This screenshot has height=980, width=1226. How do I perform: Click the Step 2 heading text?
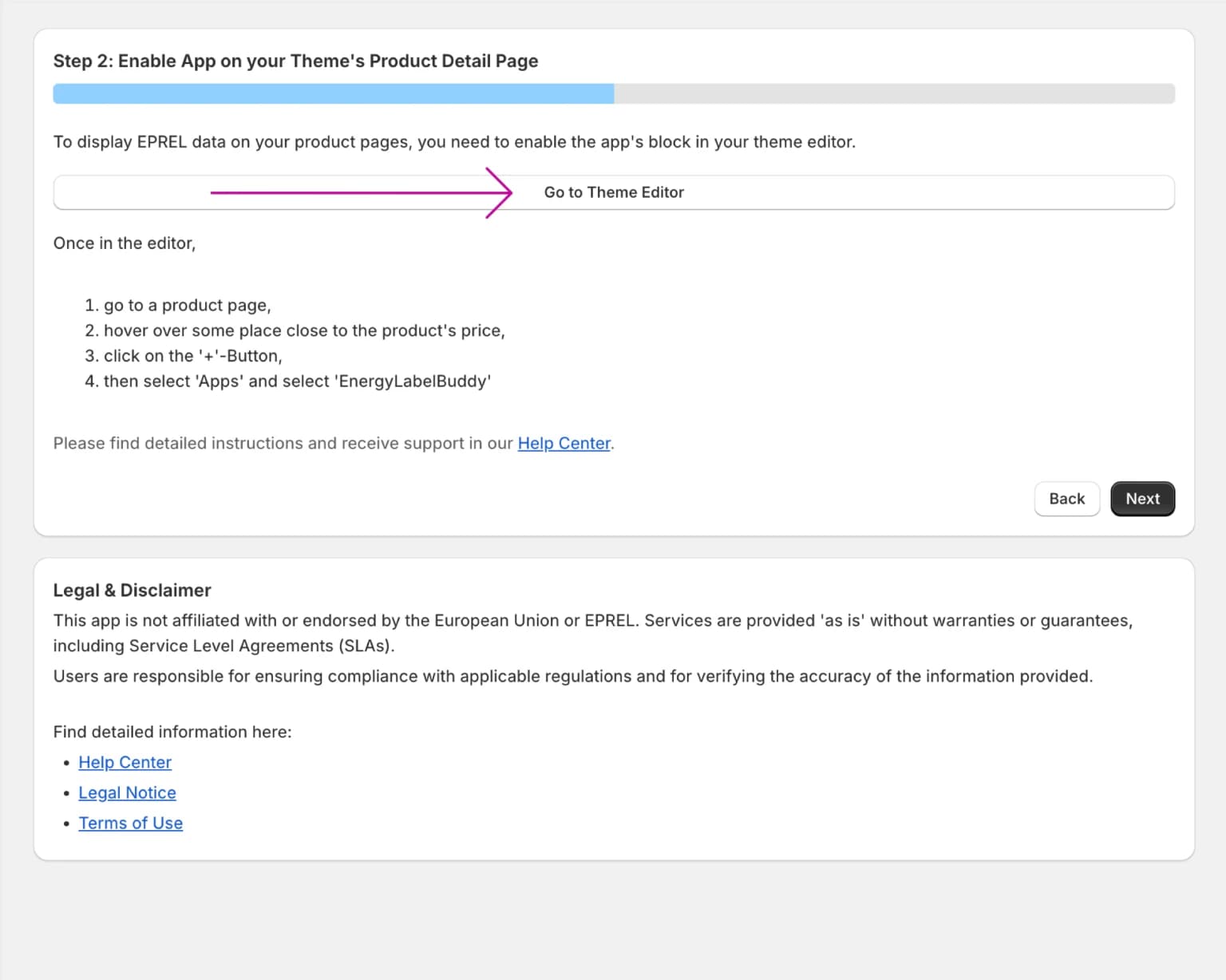click(295, 61)
